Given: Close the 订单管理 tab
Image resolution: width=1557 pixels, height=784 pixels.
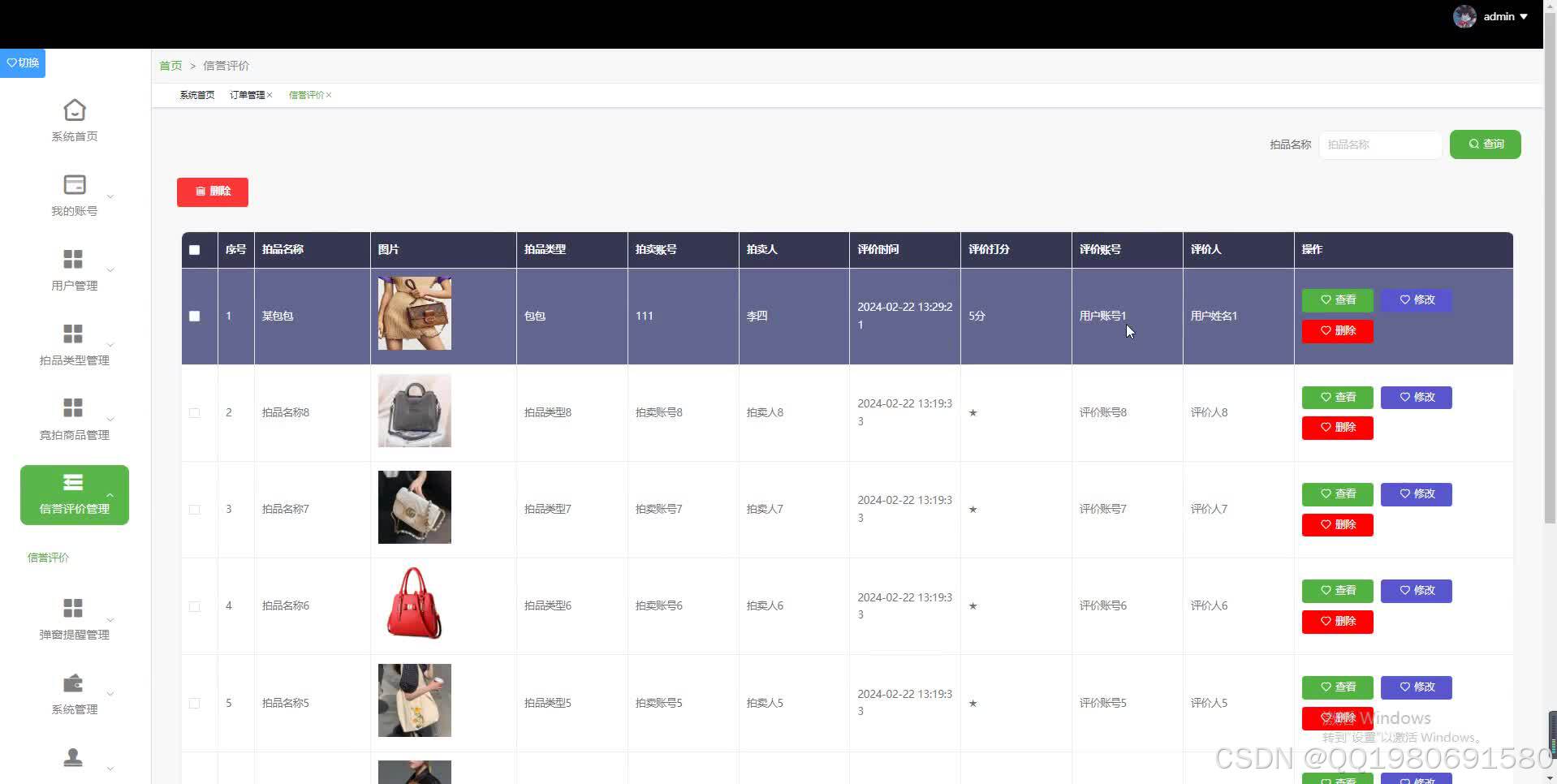Looking at the screenshot, I should (x=270, y=96).
